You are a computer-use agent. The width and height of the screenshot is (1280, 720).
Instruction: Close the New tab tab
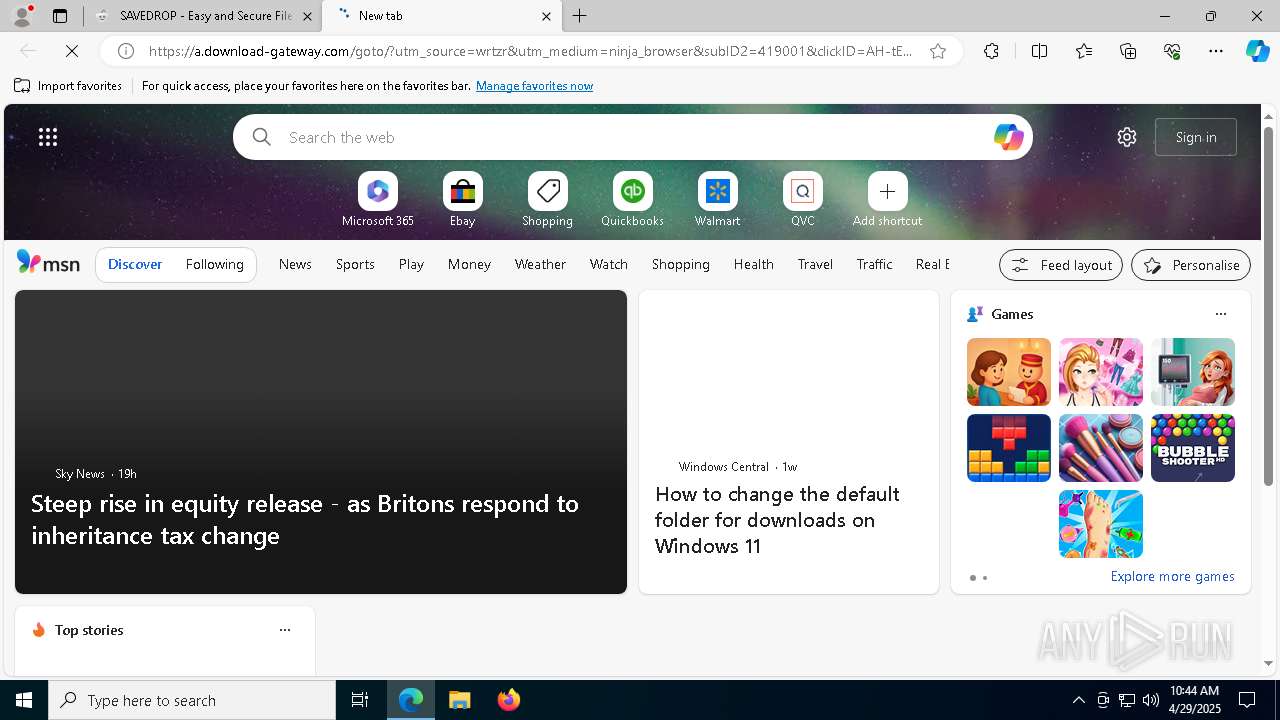click(x=546, y=16)
